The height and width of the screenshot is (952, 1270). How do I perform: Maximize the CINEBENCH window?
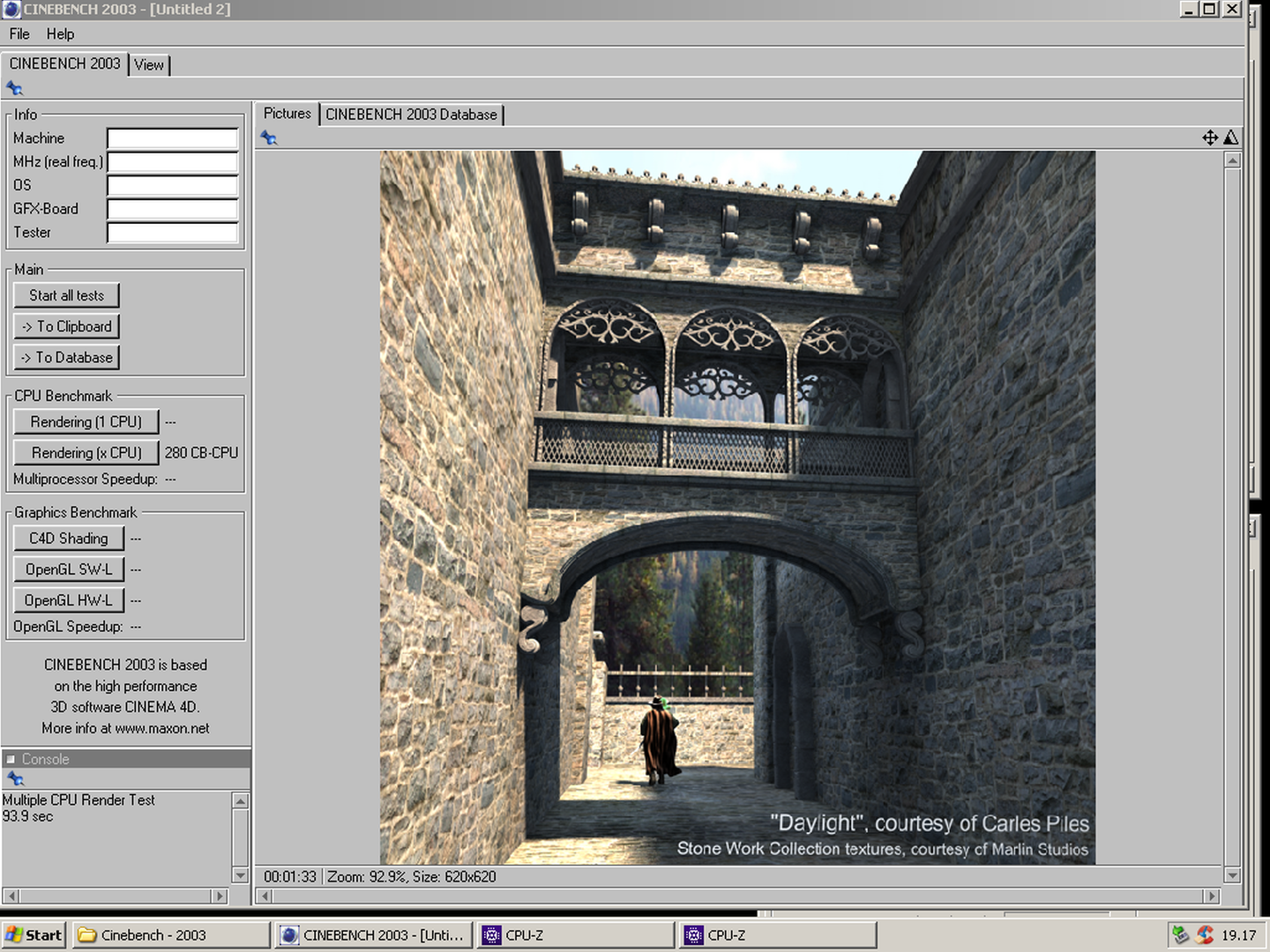[x=1210, y=9]
